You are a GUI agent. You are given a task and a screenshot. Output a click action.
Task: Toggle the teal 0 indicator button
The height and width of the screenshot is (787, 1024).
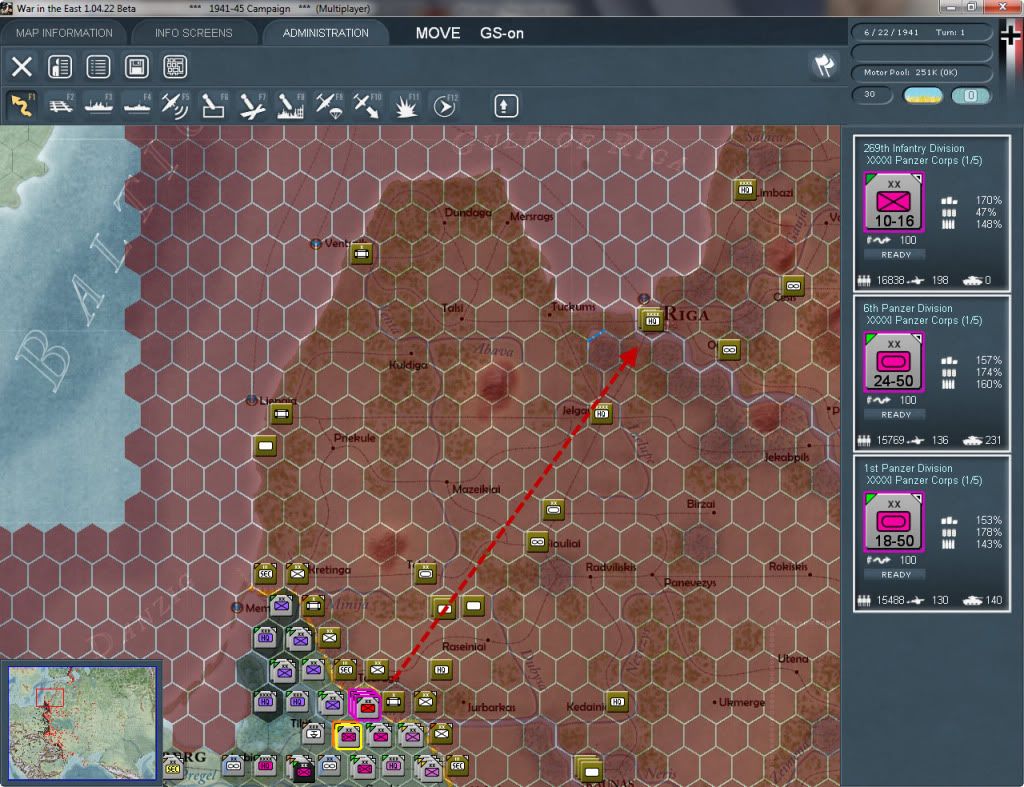click(970, 95)
